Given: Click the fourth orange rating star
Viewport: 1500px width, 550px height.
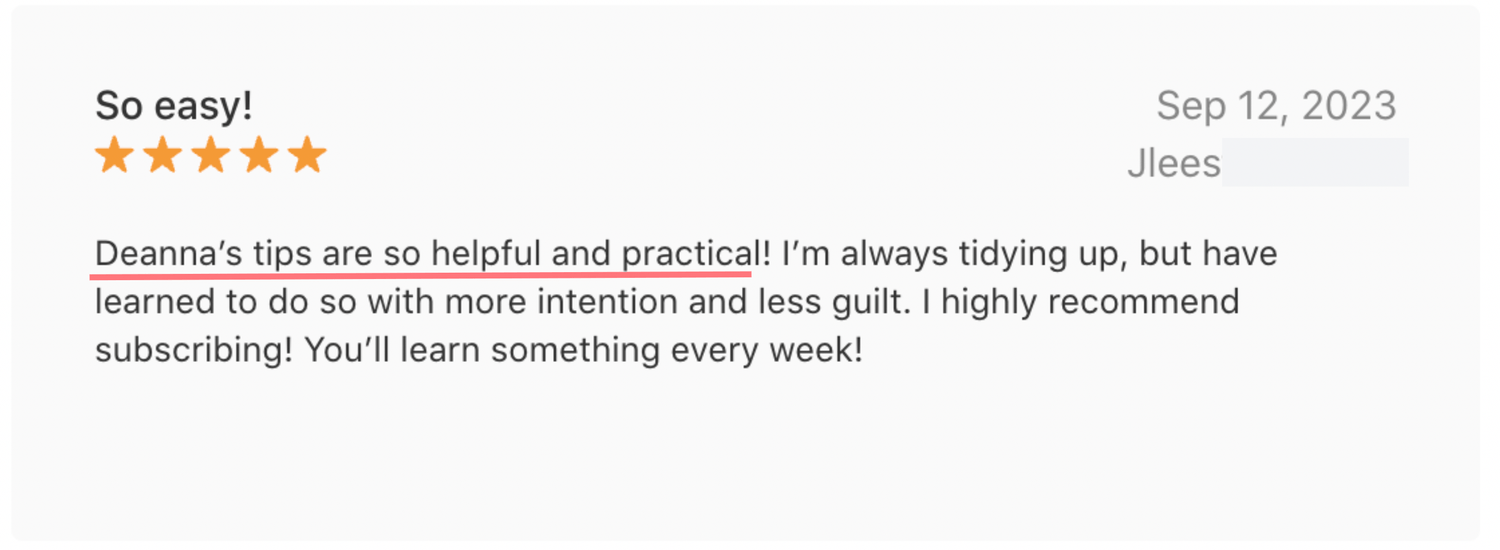Looking at the screenshot, I should tap(258, 156).
